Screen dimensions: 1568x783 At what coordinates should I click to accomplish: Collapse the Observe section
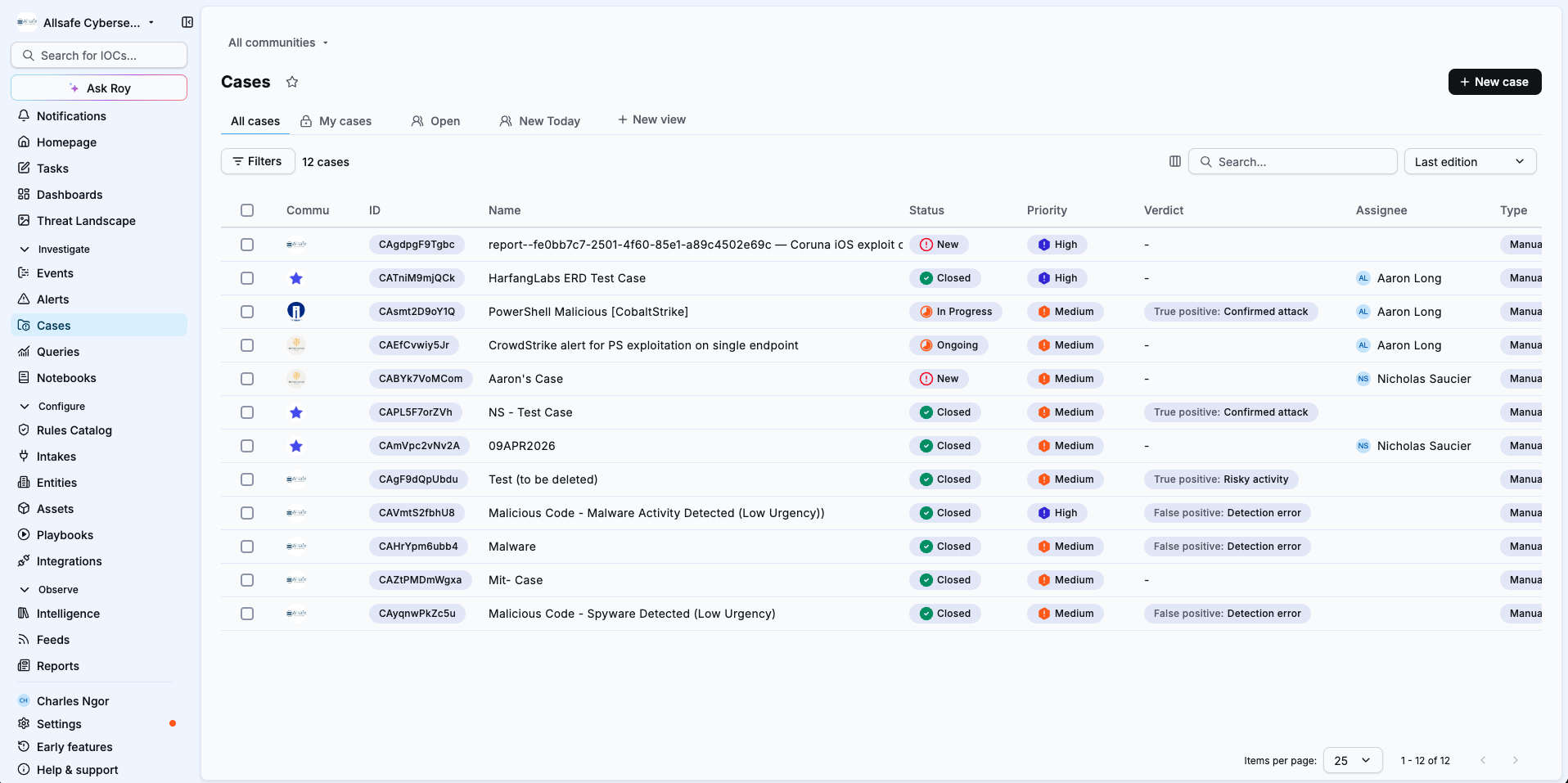(49, 589)
